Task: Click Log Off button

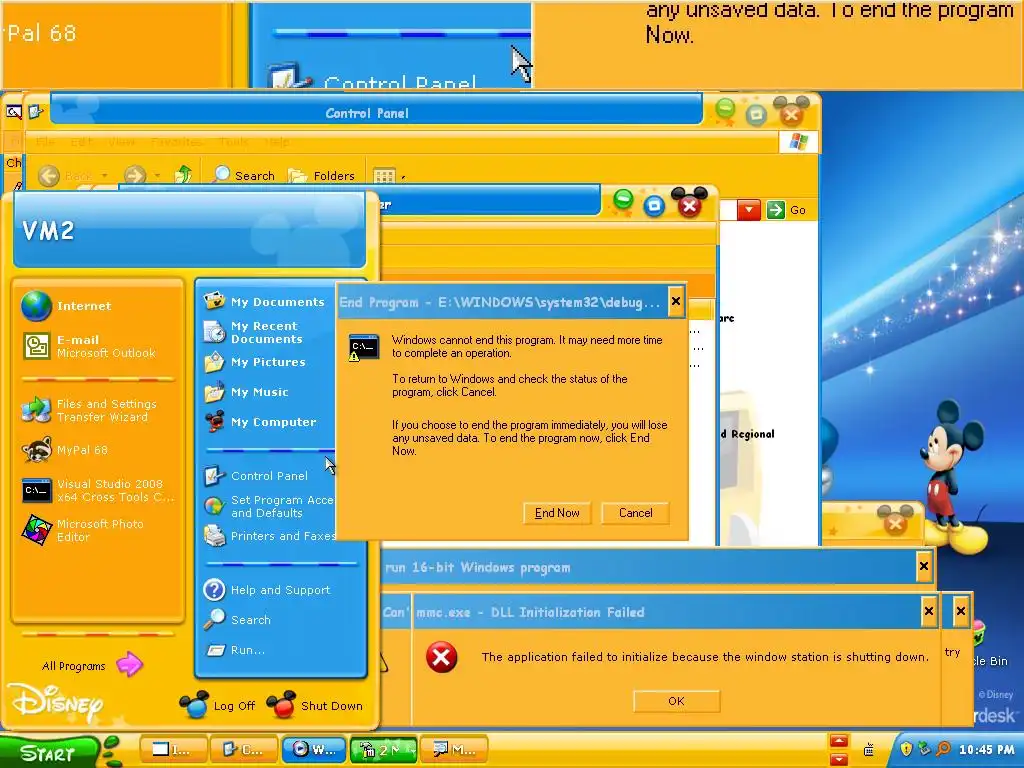Action: (217, 706)
